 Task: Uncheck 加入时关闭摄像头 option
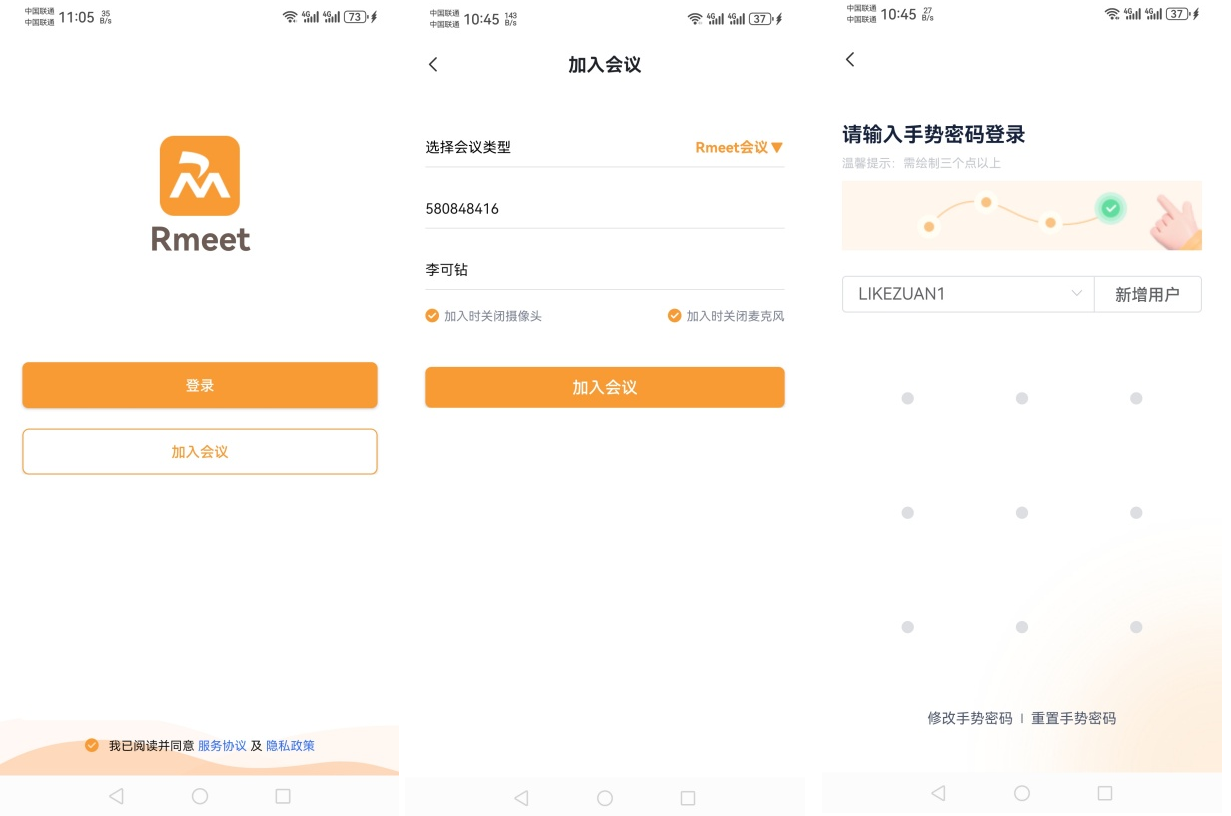click(x=432, y=316)
